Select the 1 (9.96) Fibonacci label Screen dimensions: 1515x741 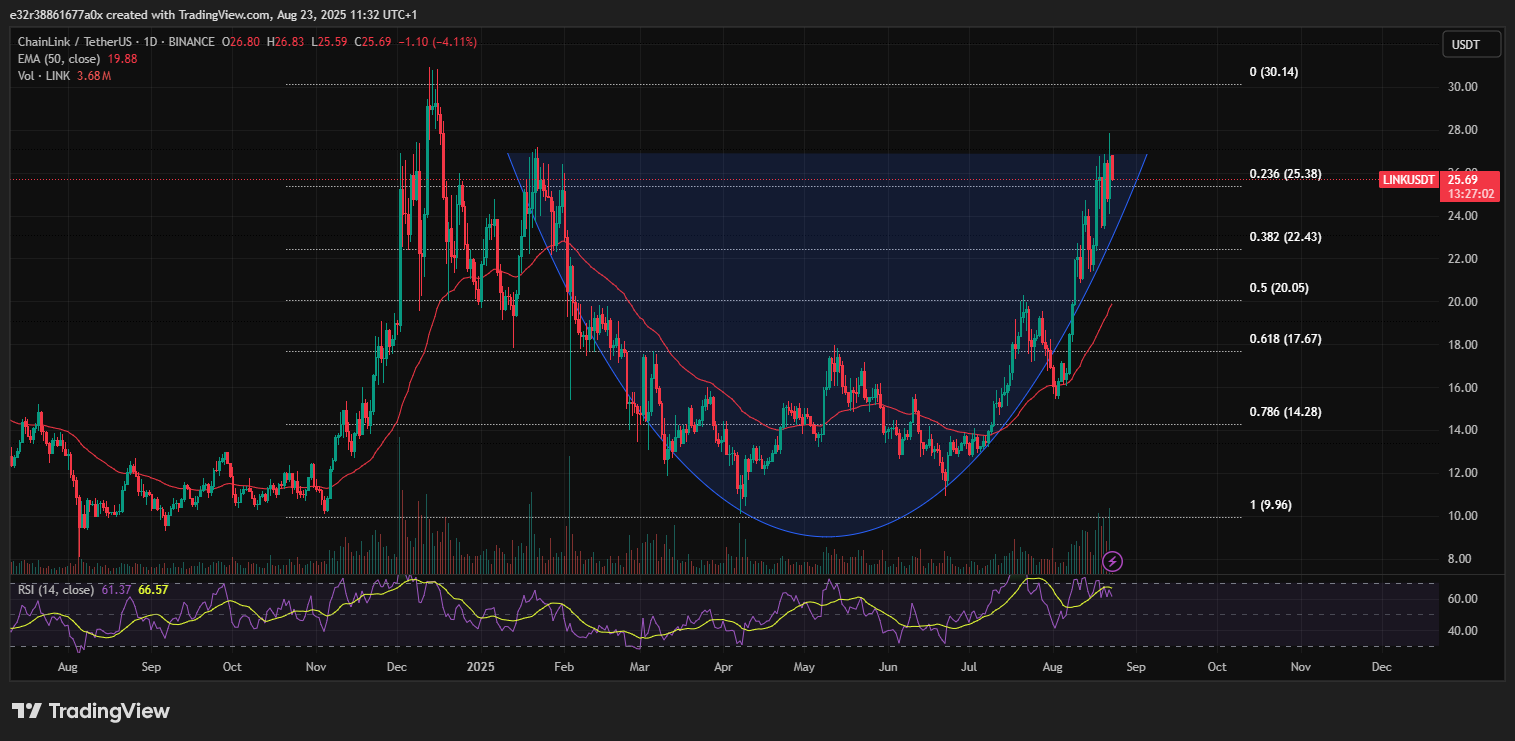1270,505
